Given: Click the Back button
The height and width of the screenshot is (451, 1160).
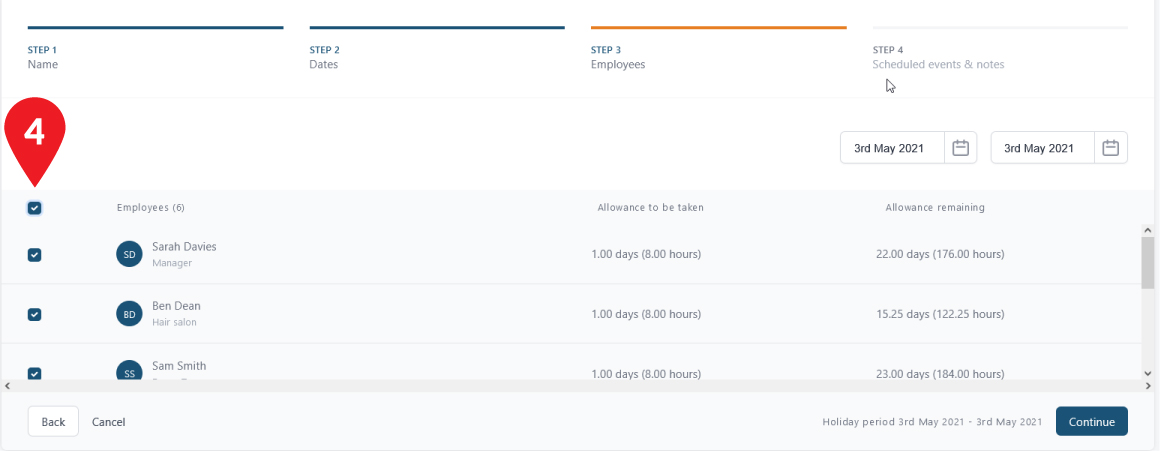Looking at the screenshot, I should click(x=53, y=421).
